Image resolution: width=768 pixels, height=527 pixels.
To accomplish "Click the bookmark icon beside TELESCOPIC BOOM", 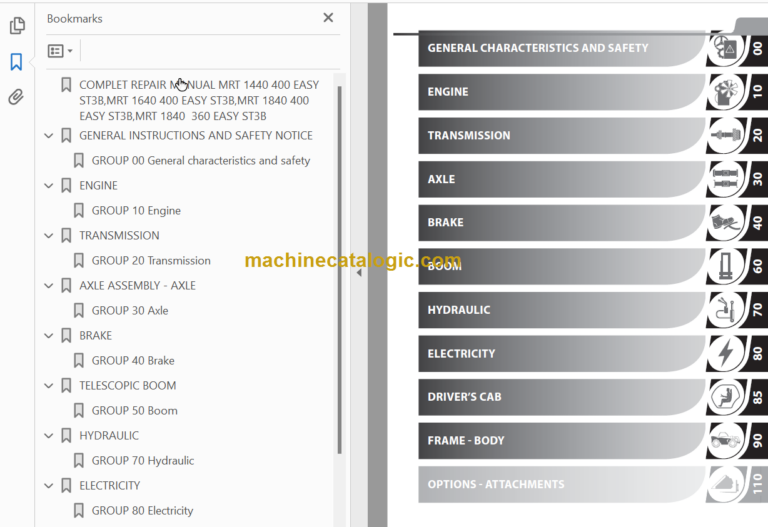I will pyautogui.click(x=66, y=385).
